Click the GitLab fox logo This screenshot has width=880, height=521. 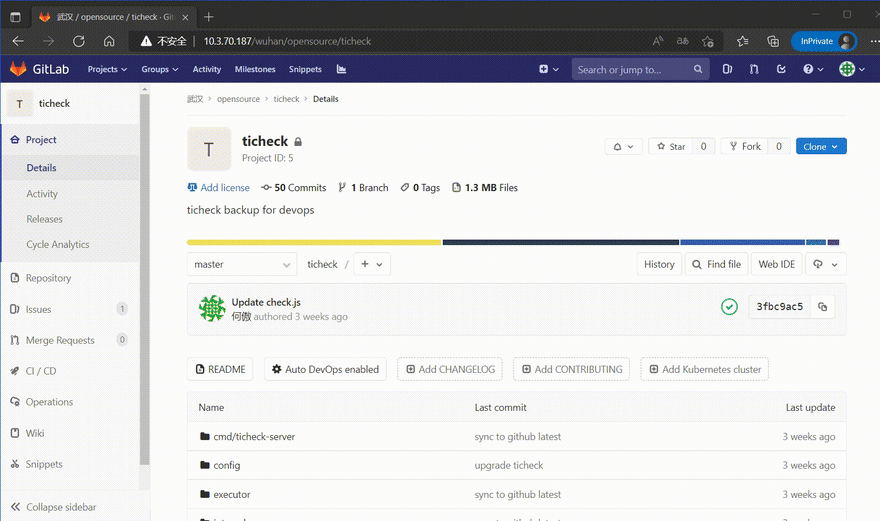pos(18,69)
